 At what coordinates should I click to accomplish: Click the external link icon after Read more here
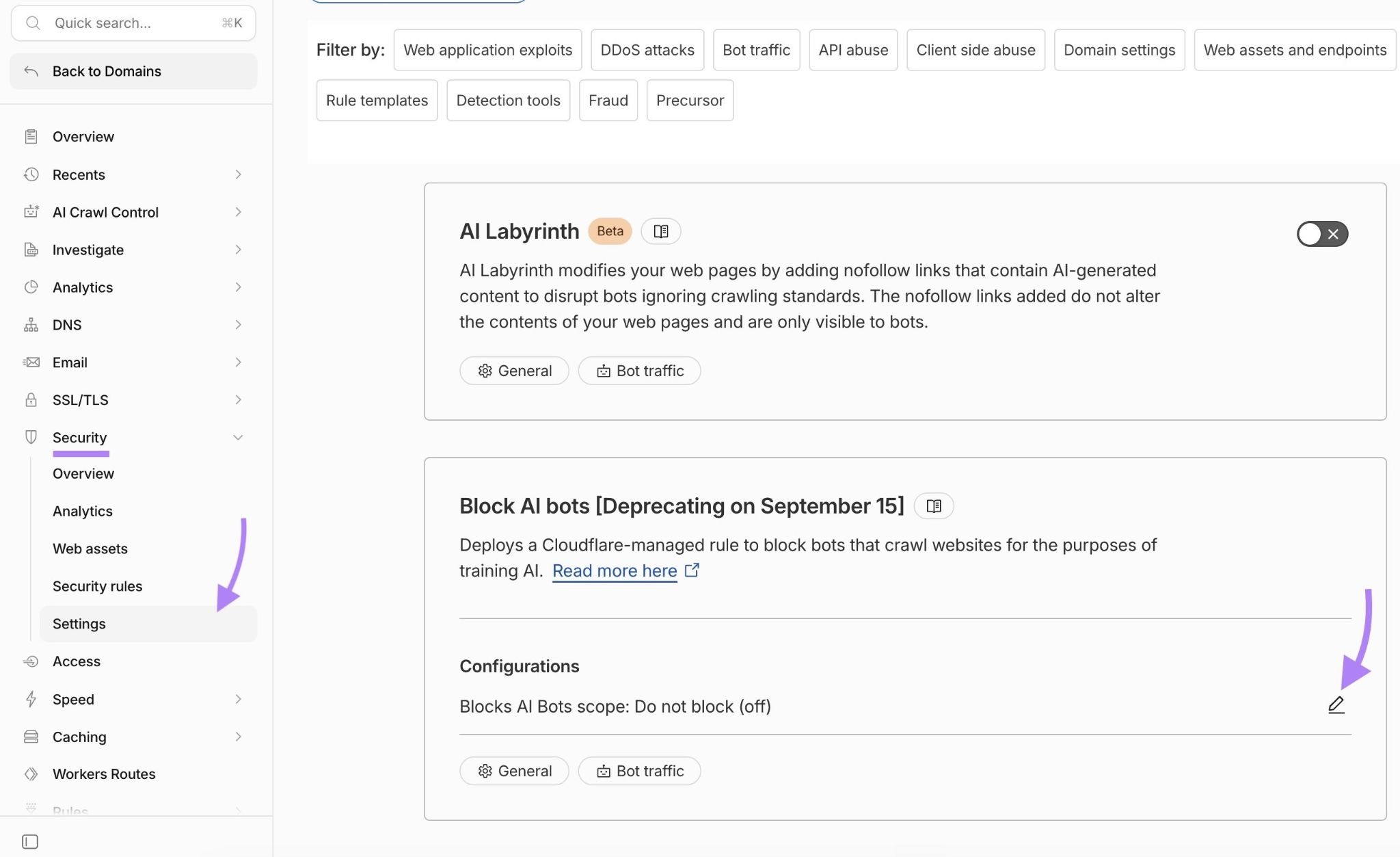pyautogui.click(x=692, y=570)
